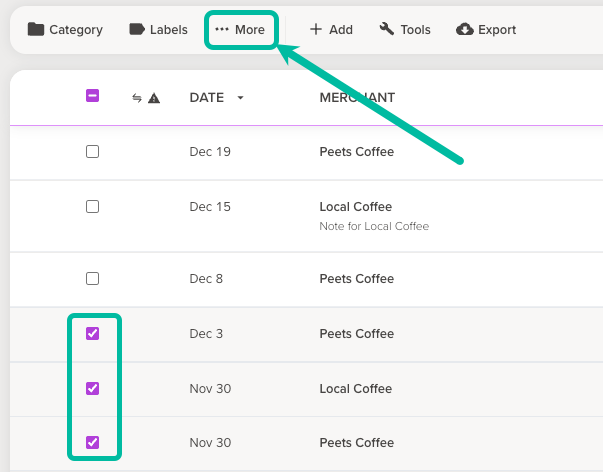Viewport: 603px width, 472px height.
Task: Open Local Coffee merchant on Dec 15
Action: [x=356, y=207]
